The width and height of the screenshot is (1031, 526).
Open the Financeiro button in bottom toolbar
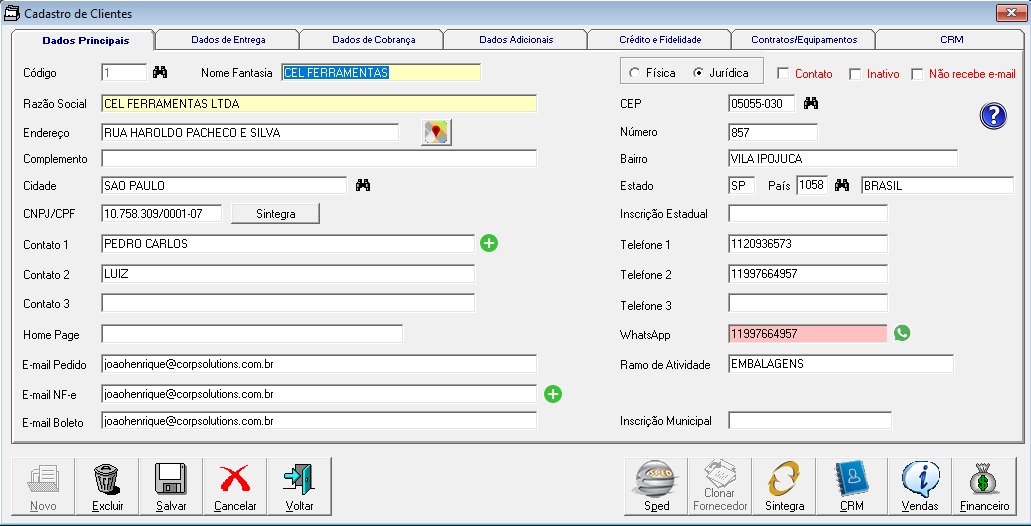pyautogui.click(x=984, y=486)
